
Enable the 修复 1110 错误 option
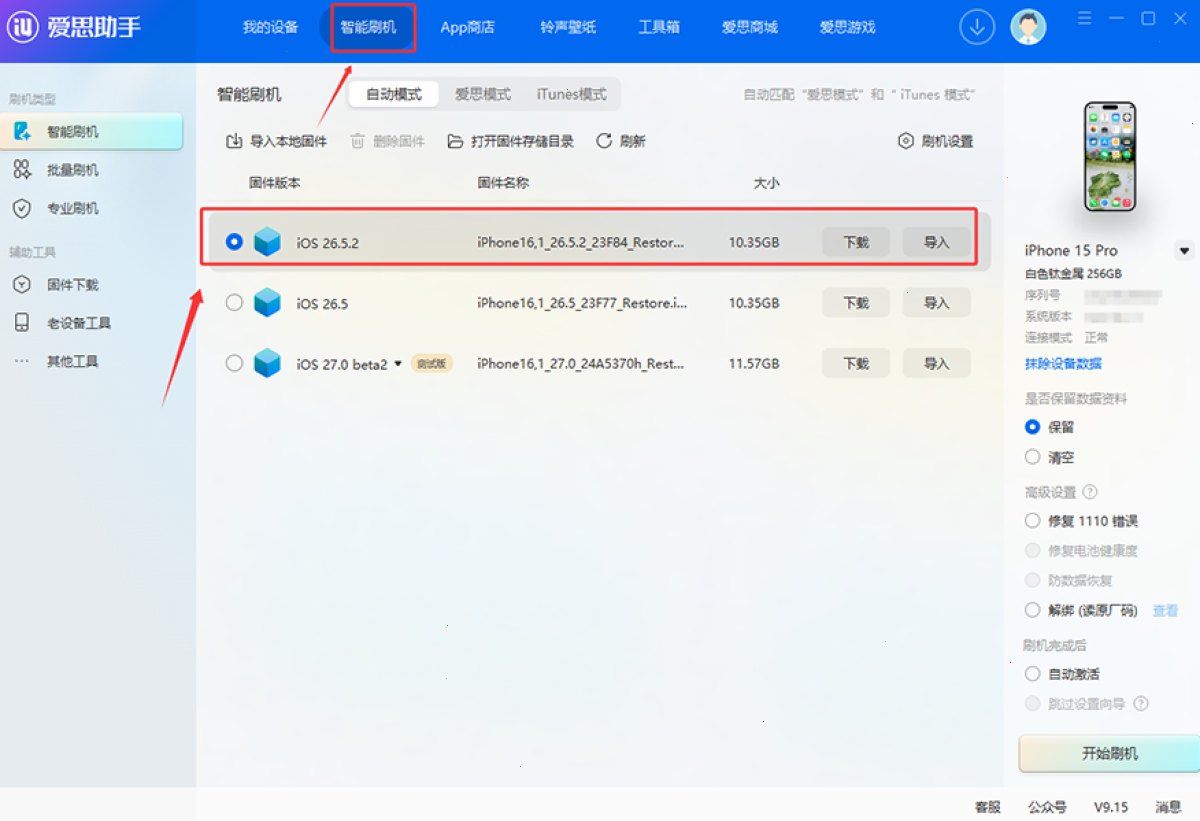pyautogui.click(x=1033, y=521)
